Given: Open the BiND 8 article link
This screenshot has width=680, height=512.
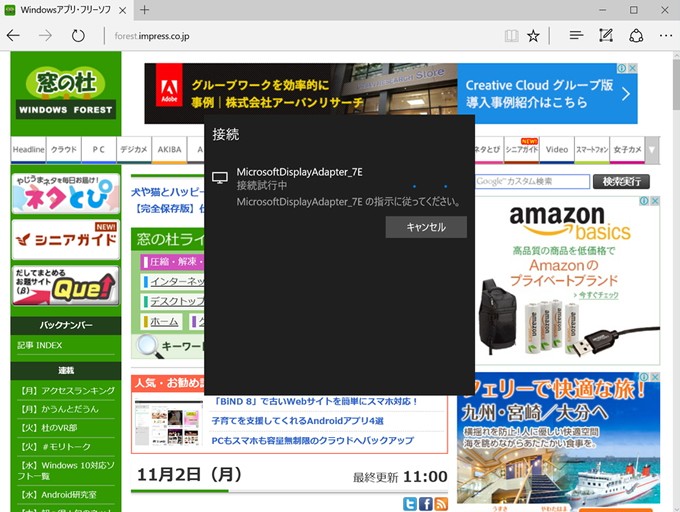Looking at the screenshot, I should tap(316, 401).
